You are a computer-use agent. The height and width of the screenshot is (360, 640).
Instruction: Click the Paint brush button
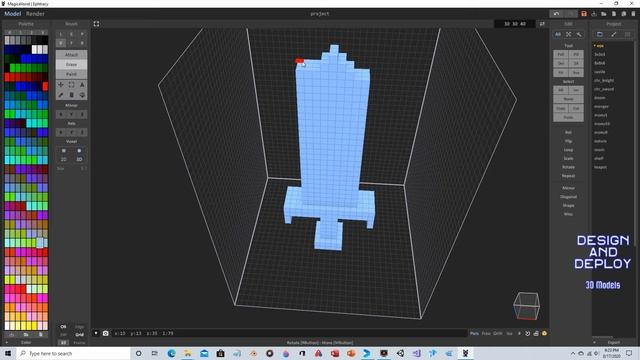tap(71, 74)
